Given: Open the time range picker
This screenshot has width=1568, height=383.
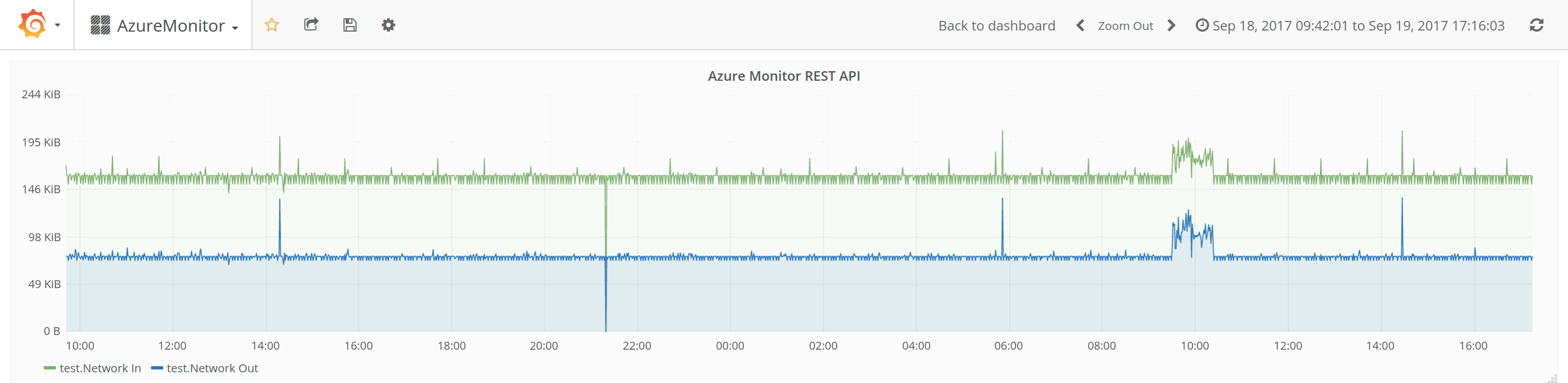Looking at the screenshot, I should pyautogui.click(x=1350, y=25).
